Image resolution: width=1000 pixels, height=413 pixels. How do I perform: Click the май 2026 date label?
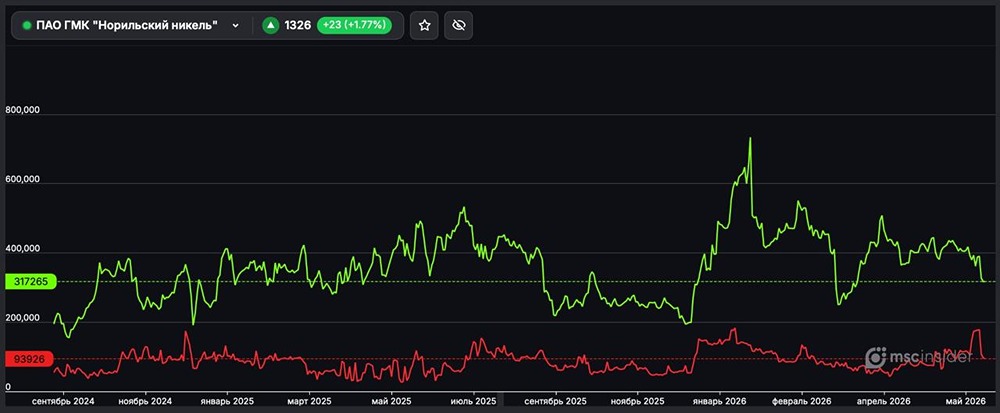(x=966, y=402)
